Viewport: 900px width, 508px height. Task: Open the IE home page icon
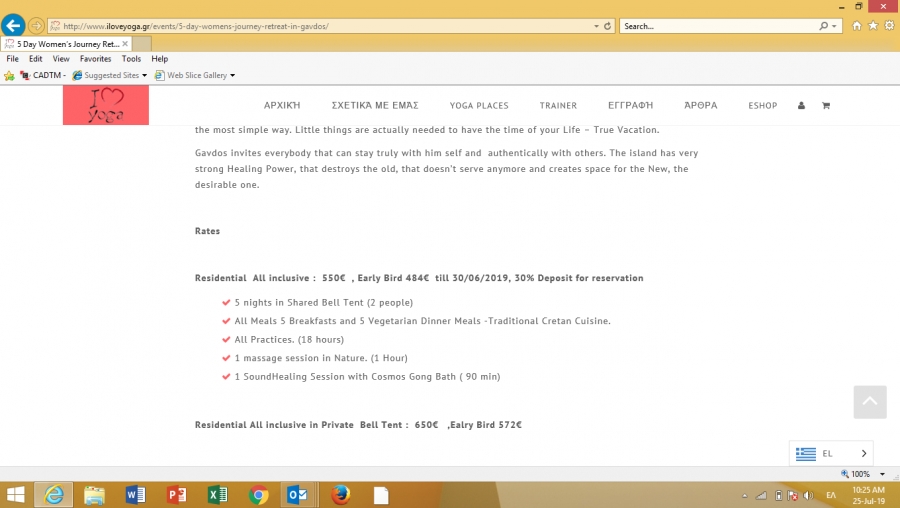pyautogui.click(x=857, y=26)
